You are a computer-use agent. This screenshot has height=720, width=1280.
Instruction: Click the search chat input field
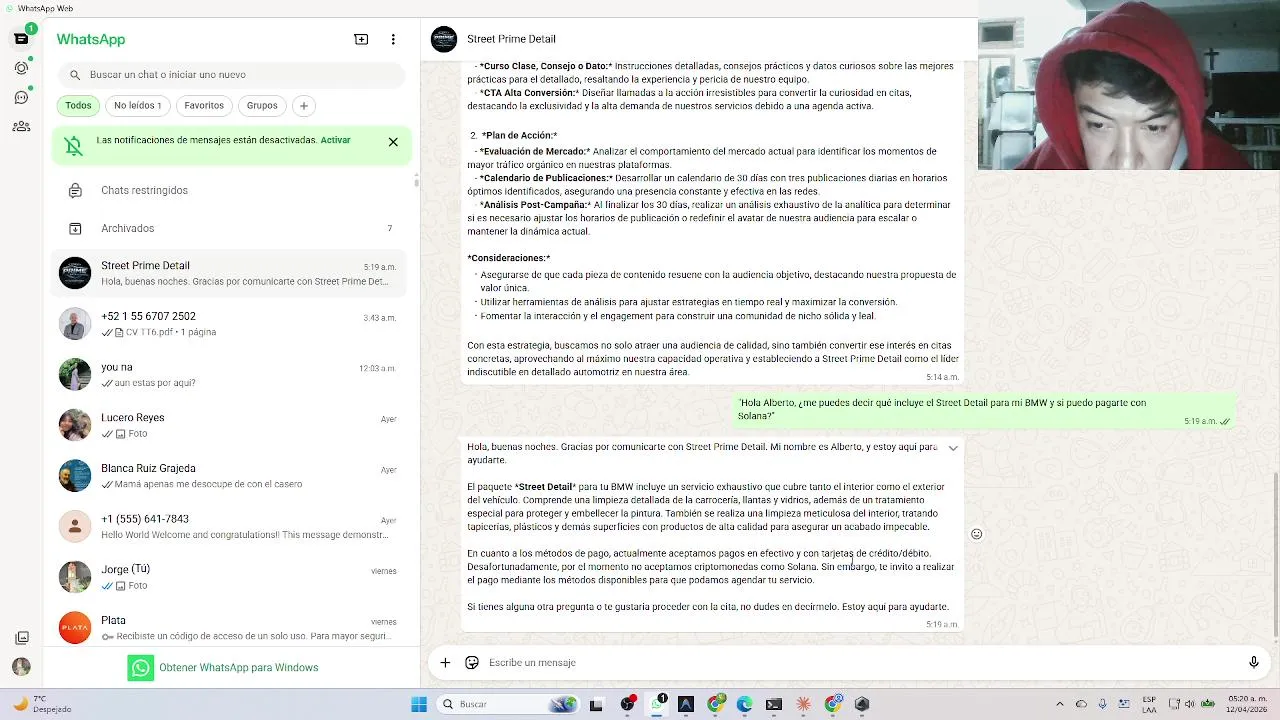(x=231, y=75)
